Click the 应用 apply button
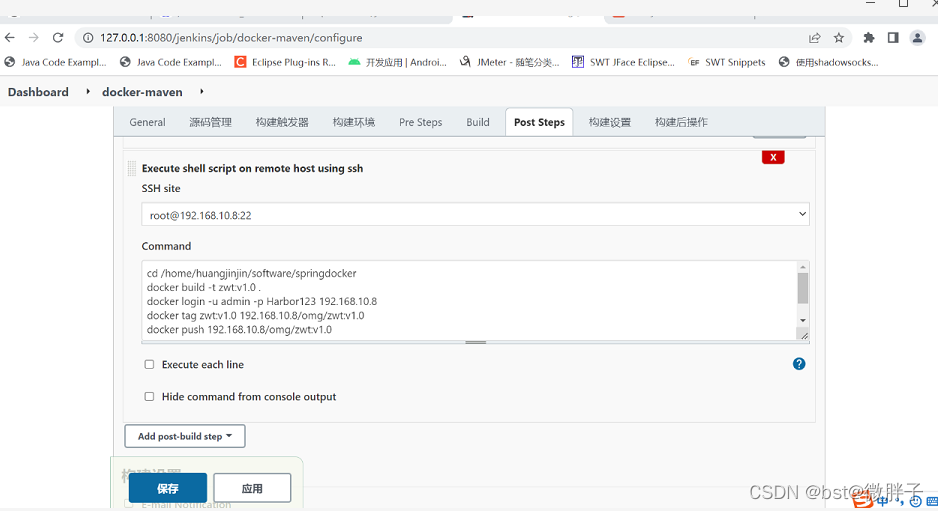Image resolution: width=938 pixels, height=511 pixels. [x=252, y=488]
